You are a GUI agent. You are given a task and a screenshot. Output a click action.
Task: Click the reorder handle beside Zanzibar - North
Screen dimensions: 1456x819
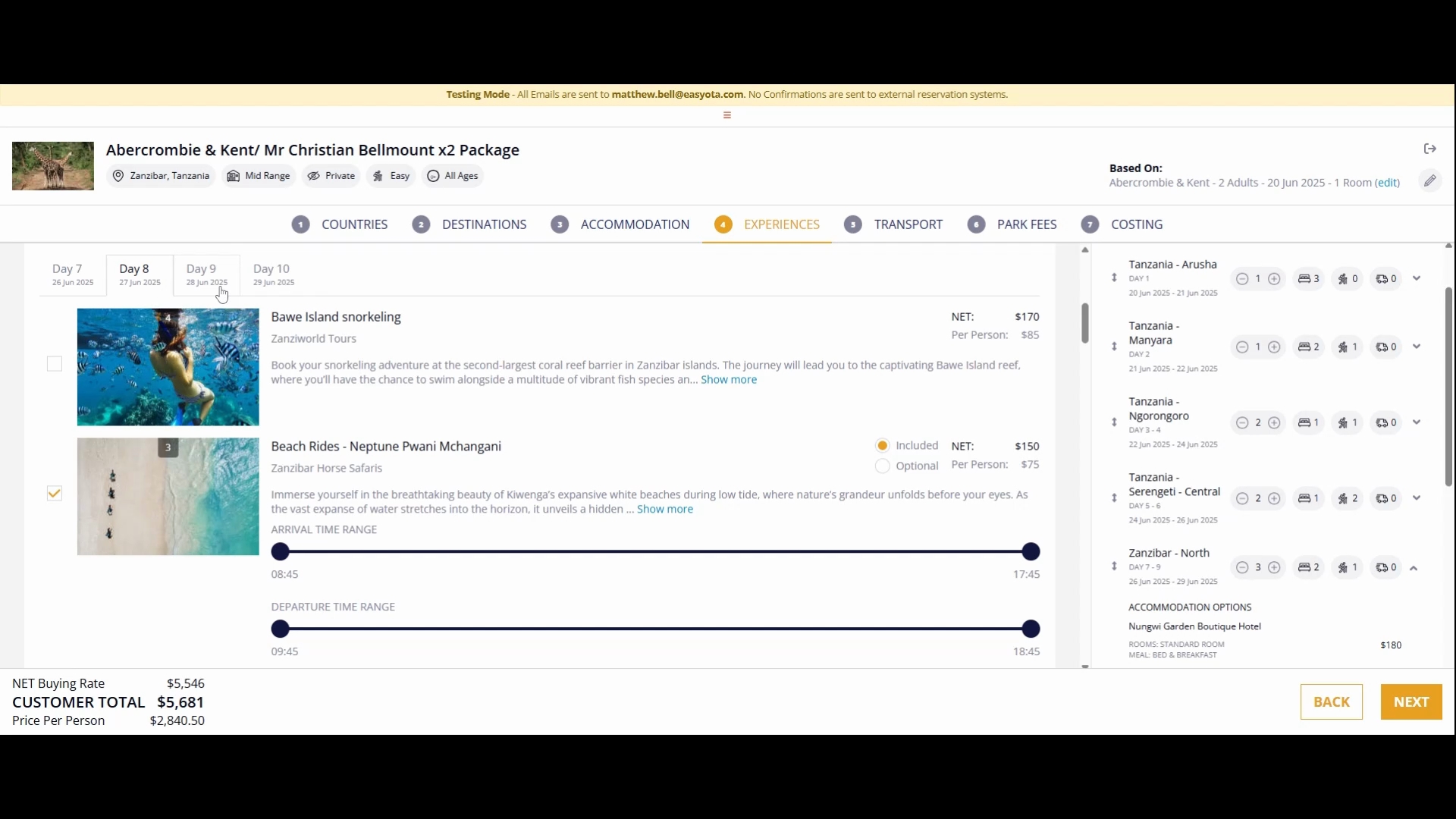1114,566
